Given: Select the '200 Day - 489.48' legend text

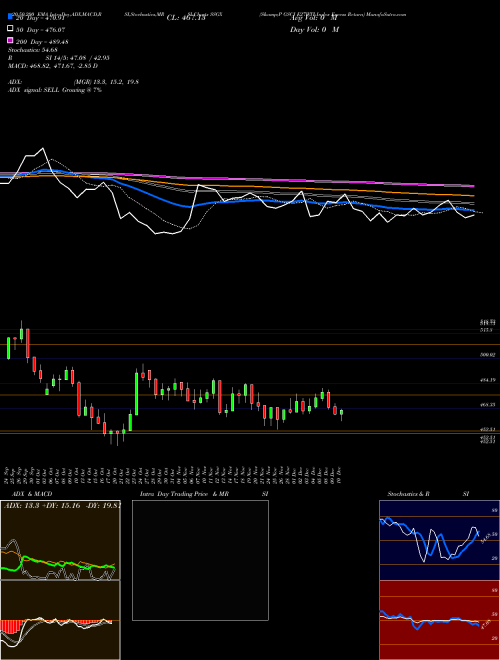Looking at the screenshot, I should 42,42.
